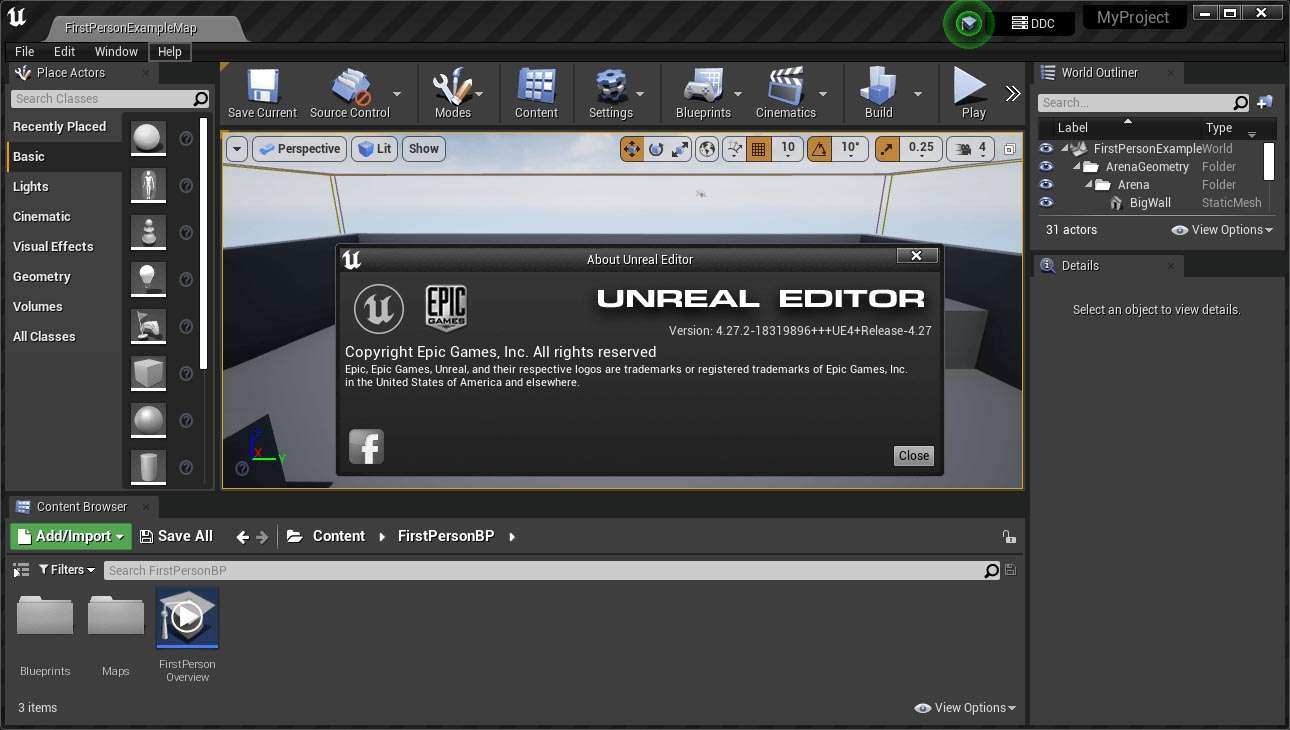Image resolution: width=1290 pixels, height=730 pixels.
Task: Click the Facebook icon in About dialog
Action: pyautogui.click(x=366, y=446)
